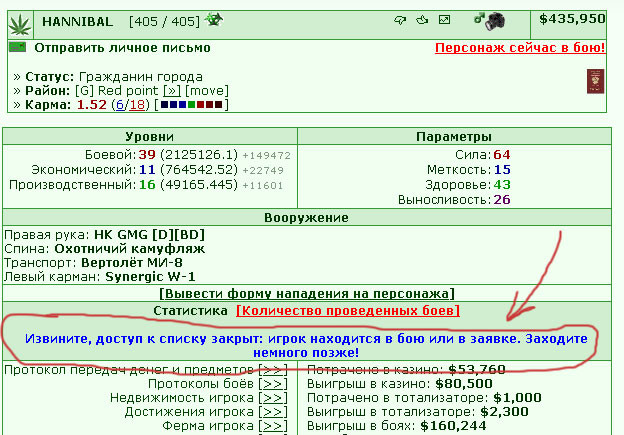Click production level value 16
Screen dimensions: 624x435
tap(147, 185)
